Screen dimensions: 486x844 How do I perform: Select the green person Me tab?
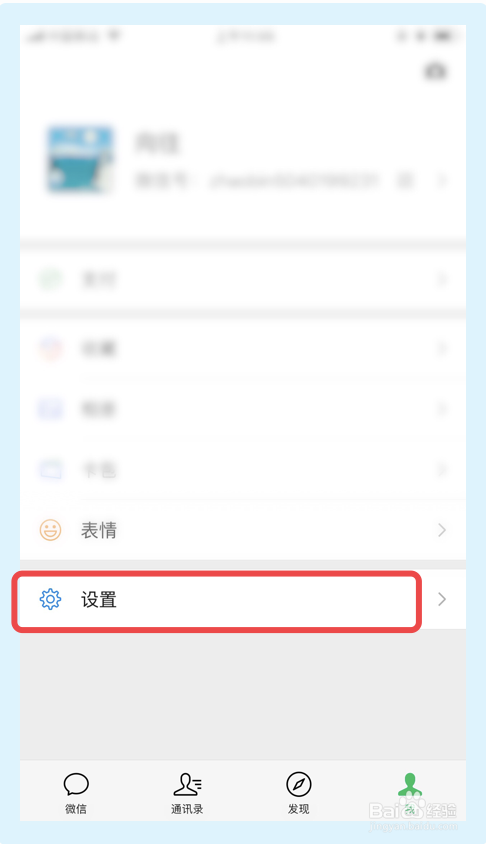[x=410, y=793]
